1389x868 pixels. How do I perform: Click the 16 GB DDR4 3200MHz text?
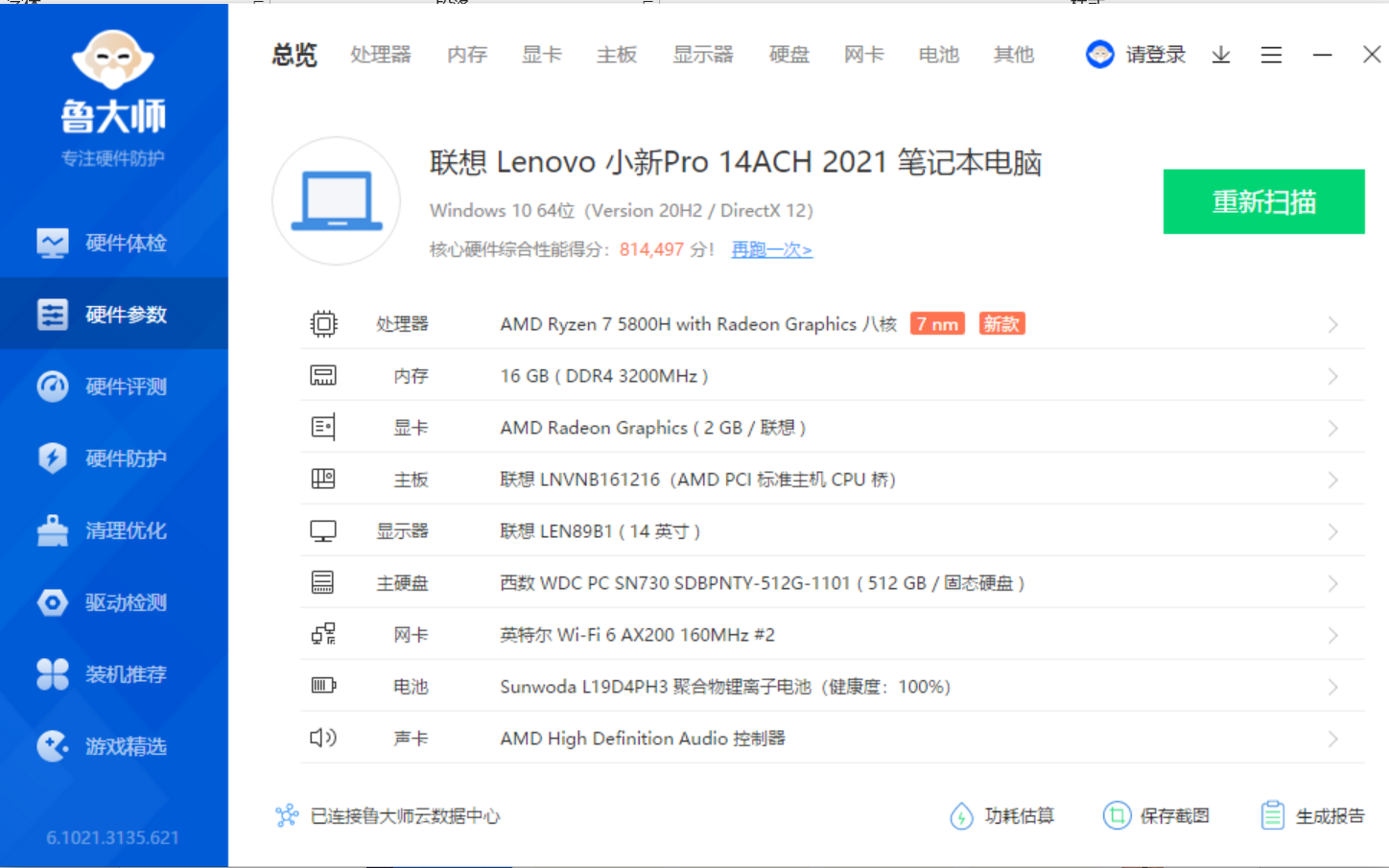tap(604, 376)
